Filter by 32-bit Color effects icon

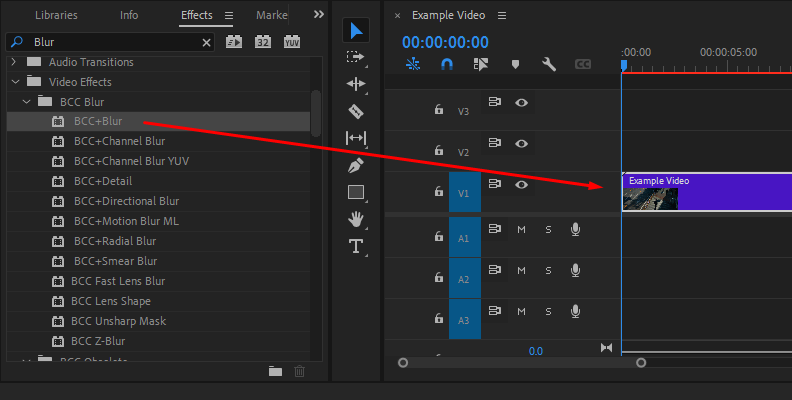click(x=263, y=42)
